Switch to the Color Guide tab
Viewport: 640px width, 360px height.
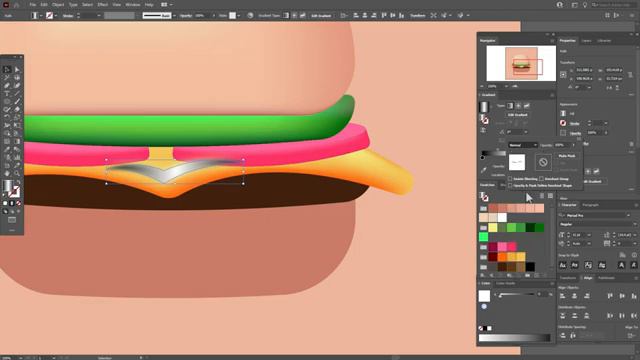click(506, 283)
